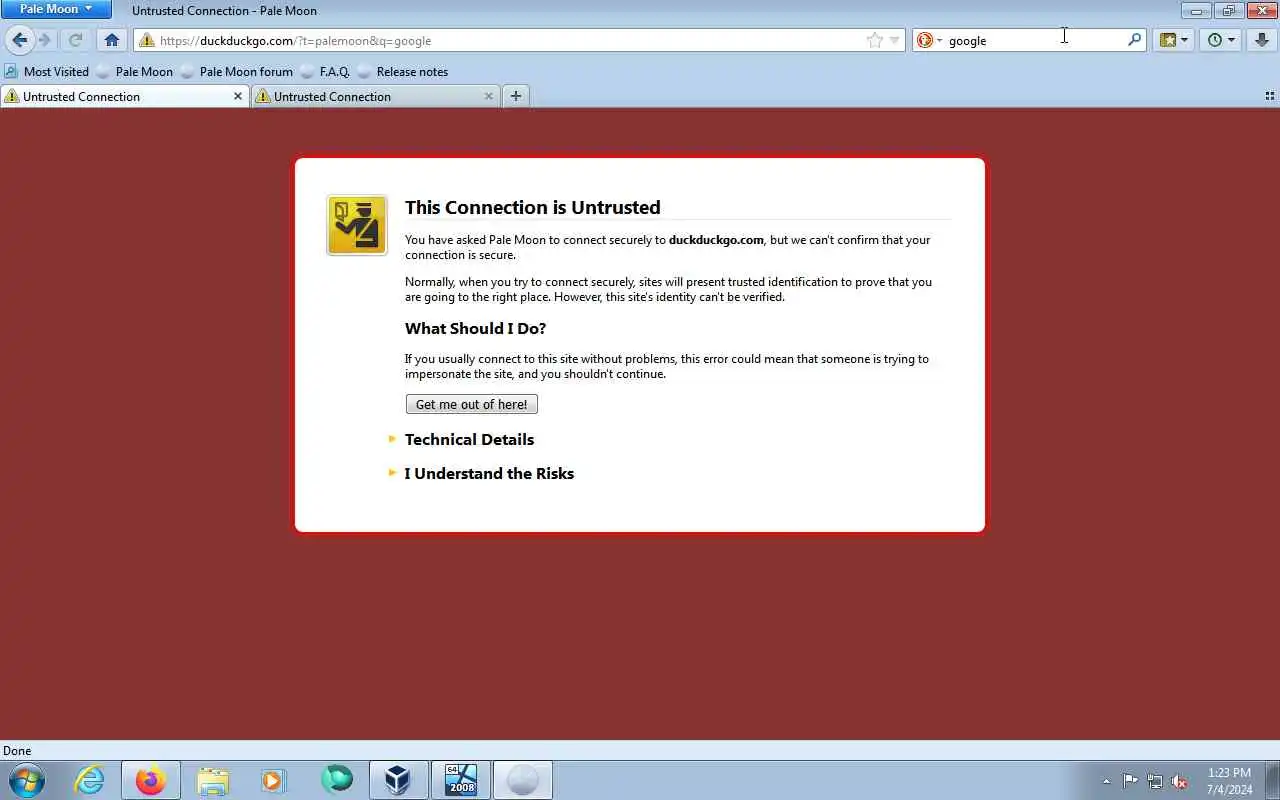Click the Get me out of here! button
Screen dimensions: 1280x800
pos(472,404)
